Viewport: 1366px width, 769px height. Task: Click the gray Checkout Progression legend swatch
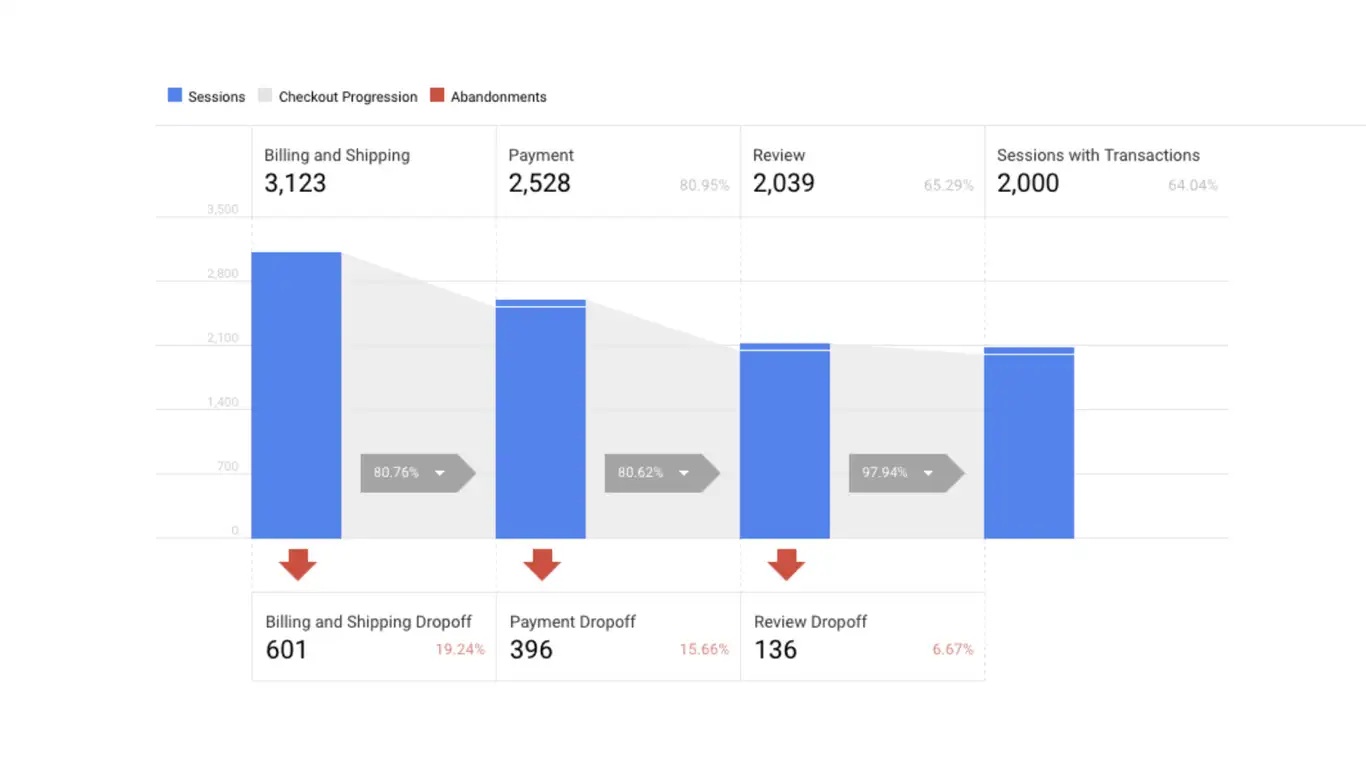[x=265, y=96]
